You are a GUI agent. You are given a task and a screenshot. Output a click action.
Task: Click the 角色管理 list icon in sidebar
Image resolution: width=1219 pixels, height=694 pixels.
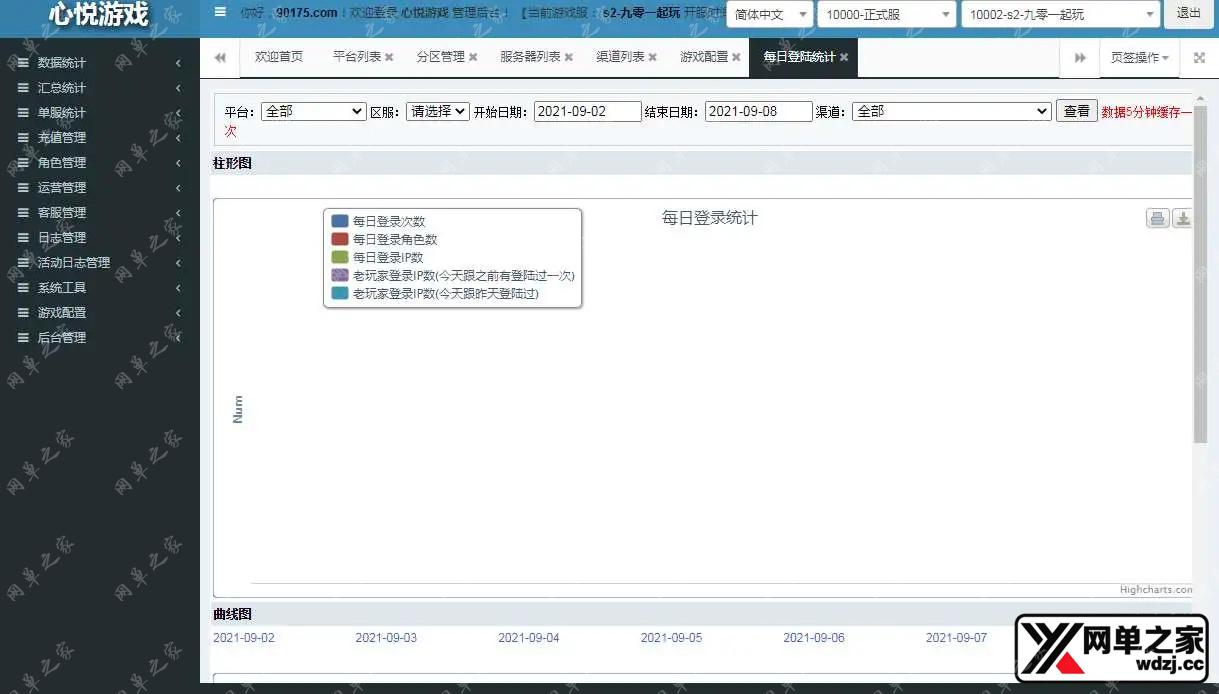[x=23, y=163]
